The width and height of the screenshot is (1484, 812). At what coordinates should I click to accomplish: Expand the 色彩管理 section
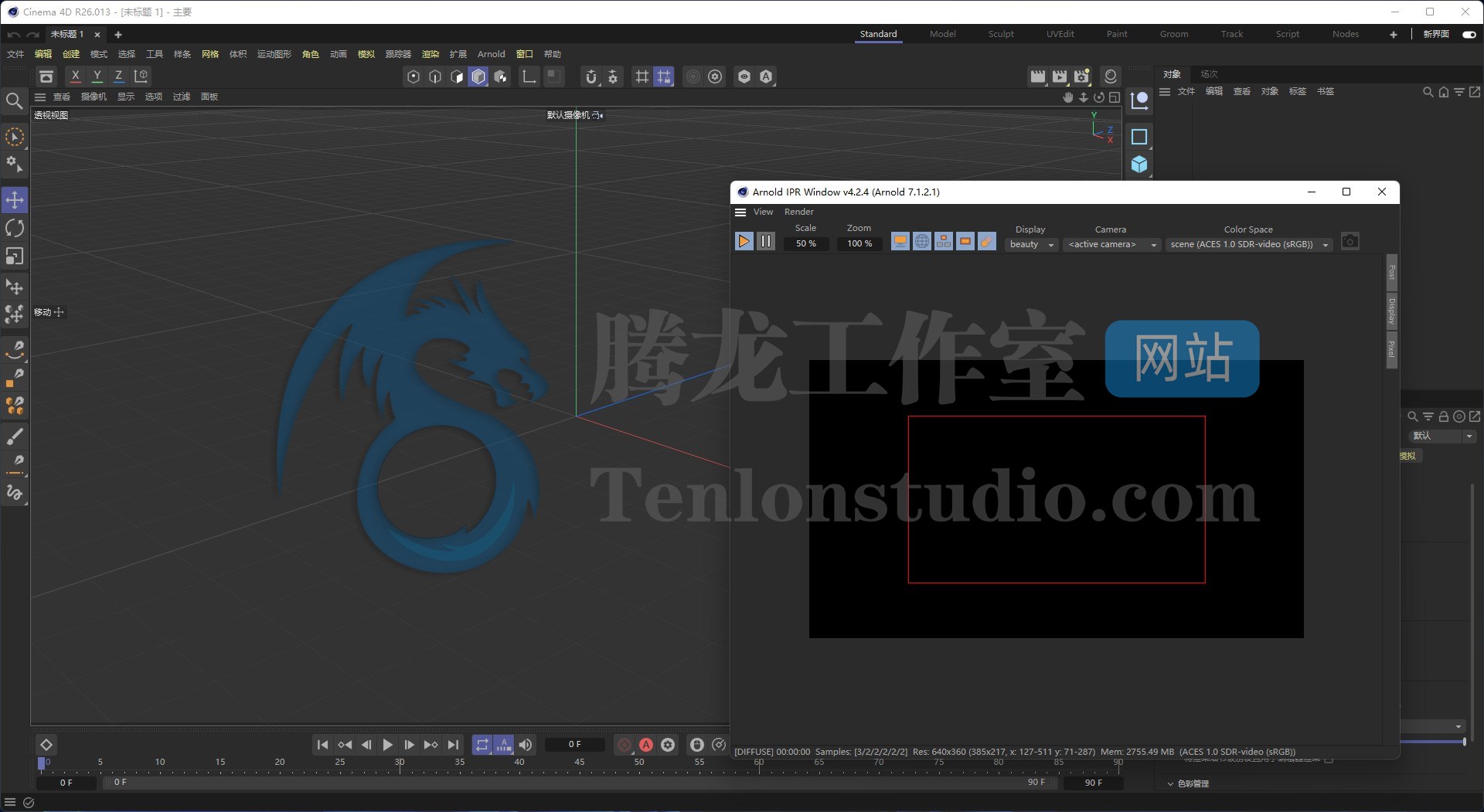coord(1187,783)
